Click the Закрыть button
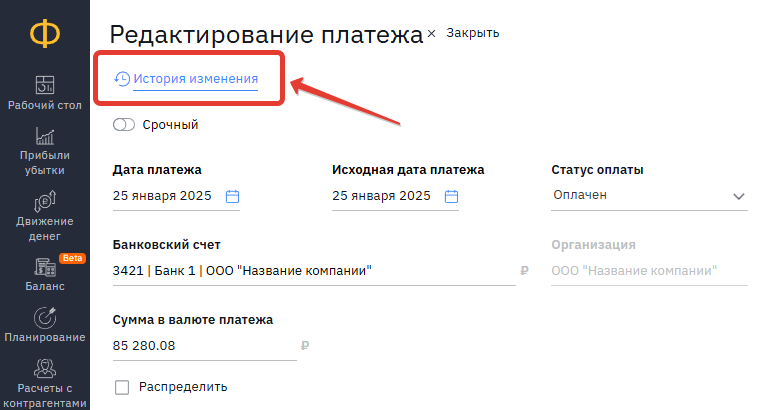 coord(473,33)
